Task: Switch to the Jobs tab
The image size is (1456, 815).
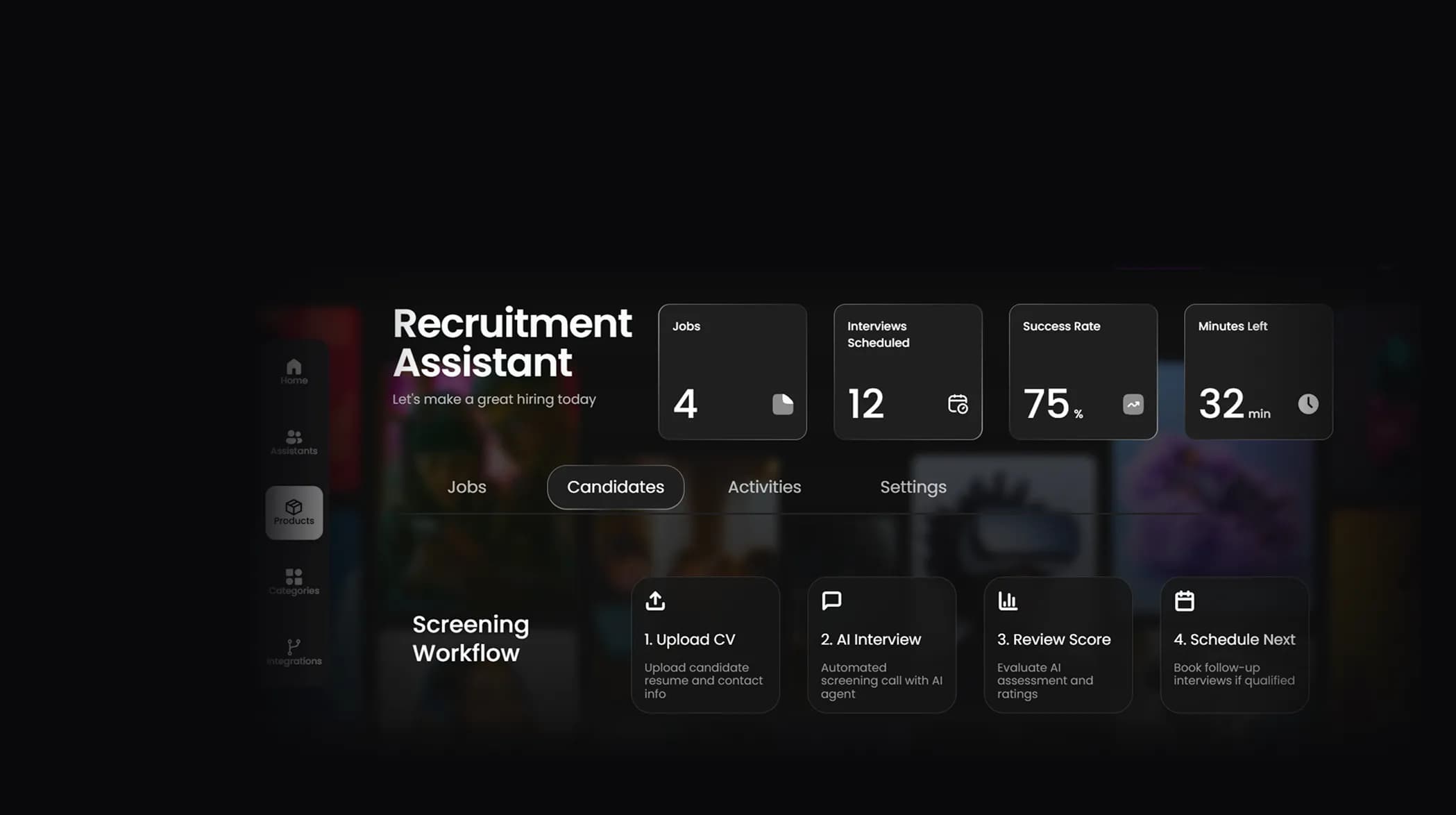Action: click(466, 487)
